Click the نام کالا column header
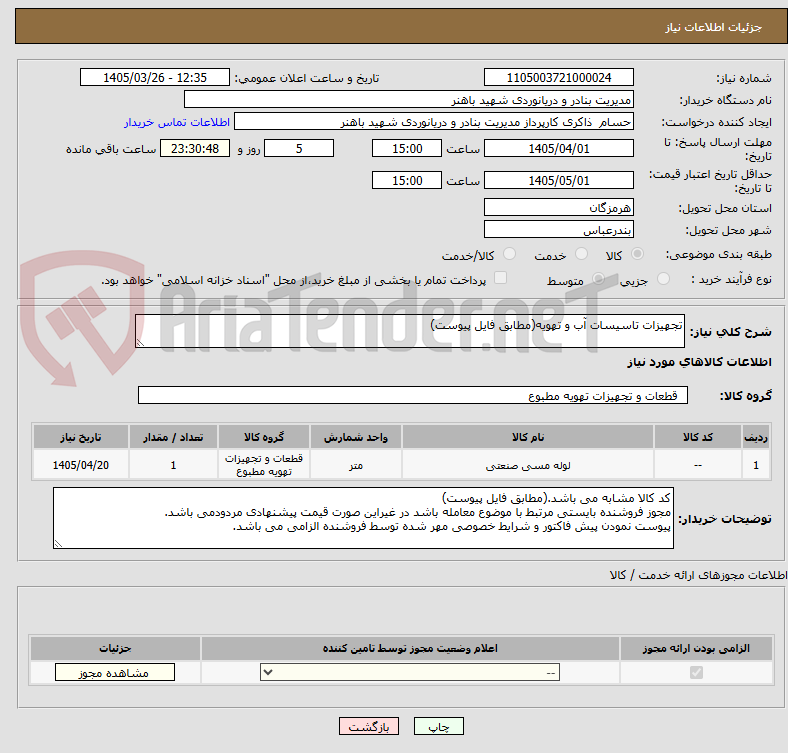The width and height of the screenshot is (788, 753). pos(528,437)
